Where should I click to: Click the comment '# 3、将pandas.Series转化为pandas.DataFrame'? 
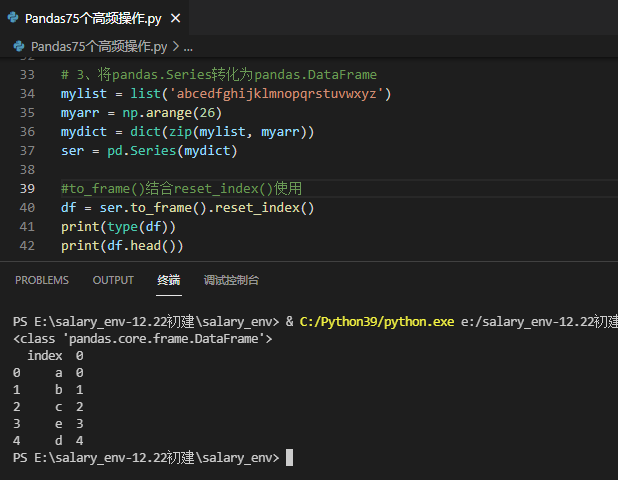219,74
